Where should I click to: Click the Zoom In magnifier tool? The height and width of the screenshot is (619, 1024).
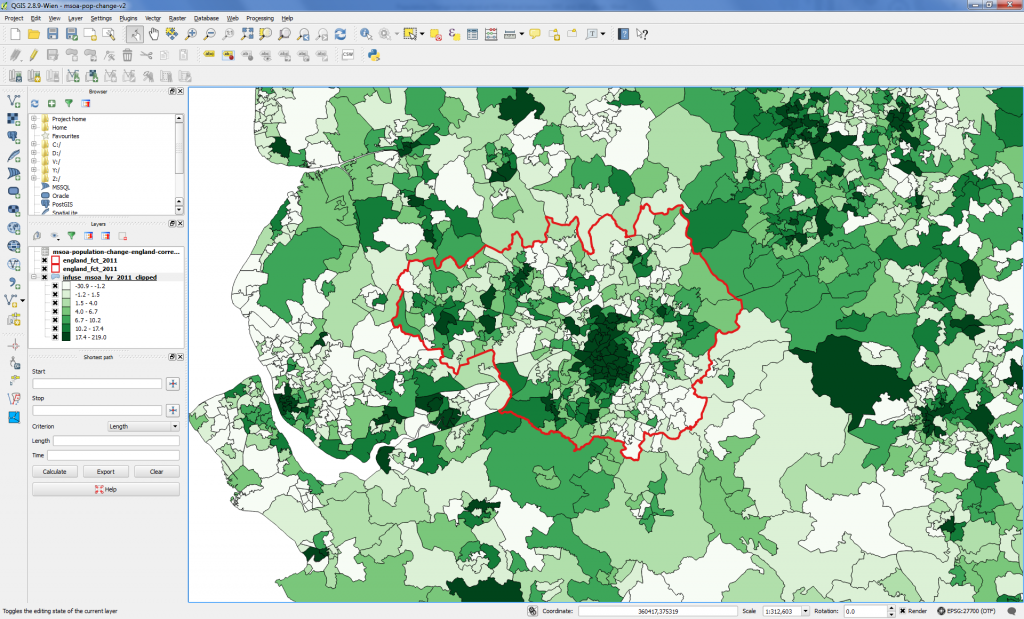click(x=191, y=34)
